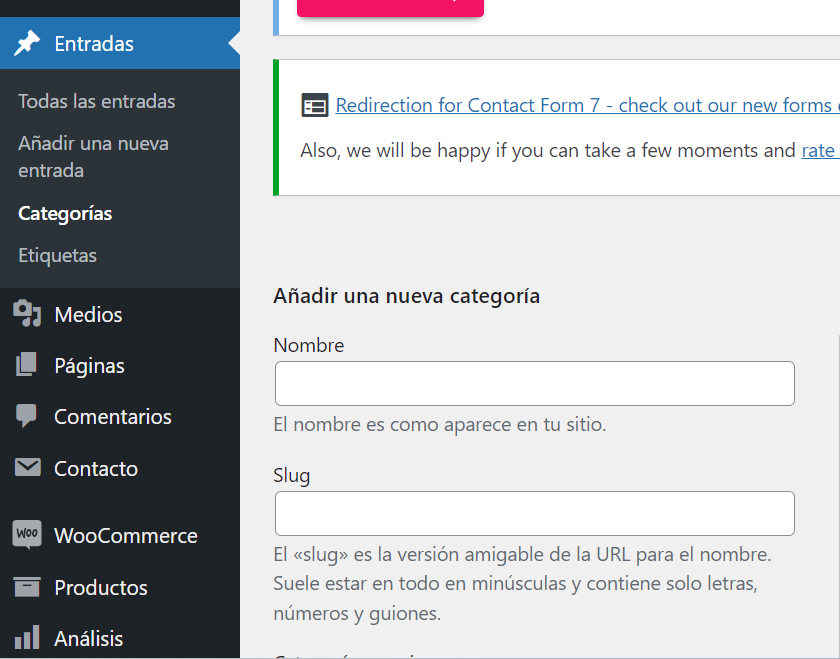Screen dimensions: 840x659
Task: Select the Páginas page icon
Action: (x=27, y=365)
